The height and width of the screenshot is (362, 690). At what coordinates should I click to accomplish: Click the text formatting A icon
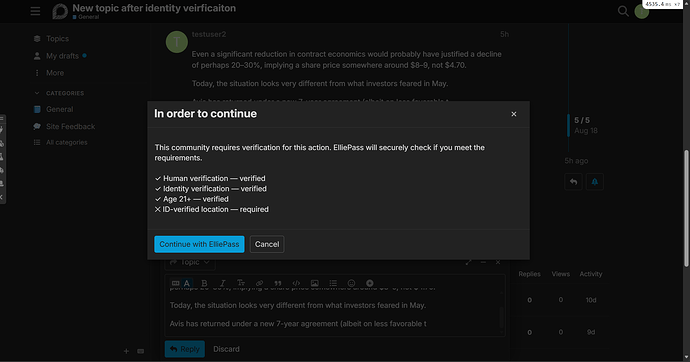pyautogui.click(x=187, y=283)
